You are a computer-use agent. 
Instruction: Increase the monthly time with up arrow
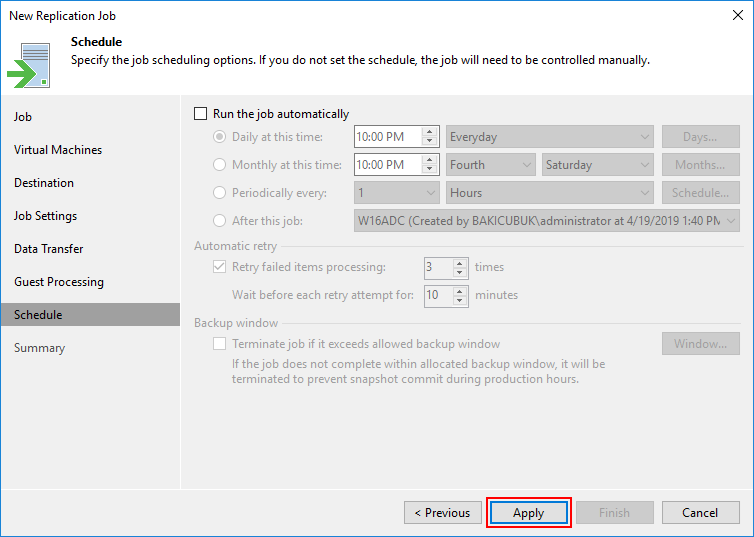pos(429,160)
